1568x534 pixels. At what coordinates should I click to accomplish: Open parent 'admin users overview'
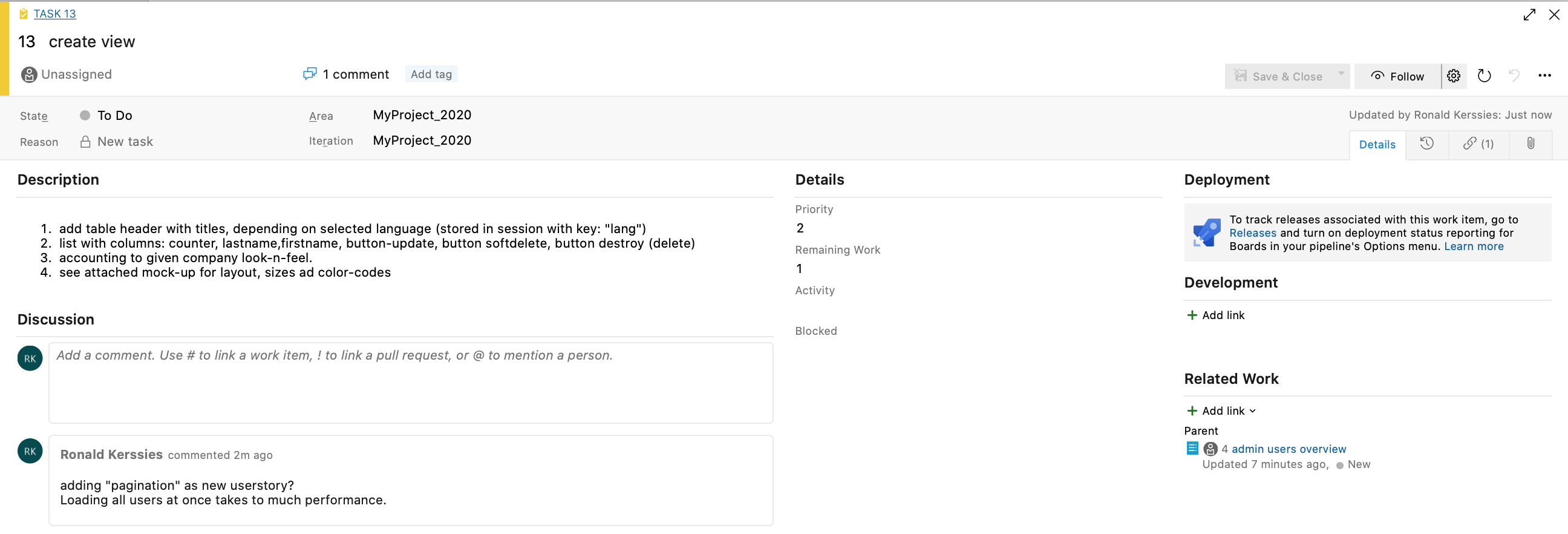(x=1288, y=449)
